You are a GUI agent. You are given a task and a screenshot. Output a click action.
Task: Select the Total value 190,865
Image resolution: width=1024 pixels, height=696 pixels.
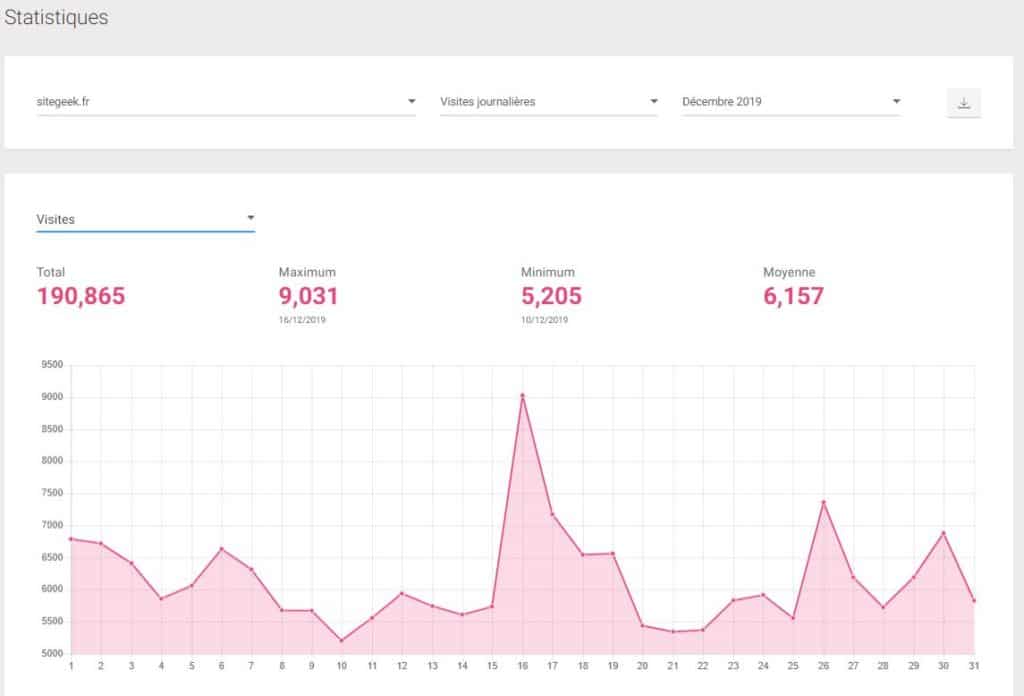(80, 296)
